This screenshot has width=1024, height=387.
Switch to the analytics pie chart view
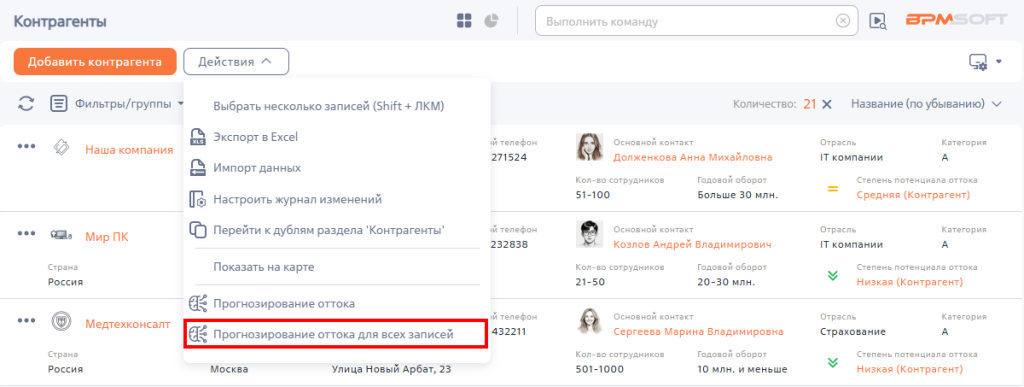[x=491, y=21]
